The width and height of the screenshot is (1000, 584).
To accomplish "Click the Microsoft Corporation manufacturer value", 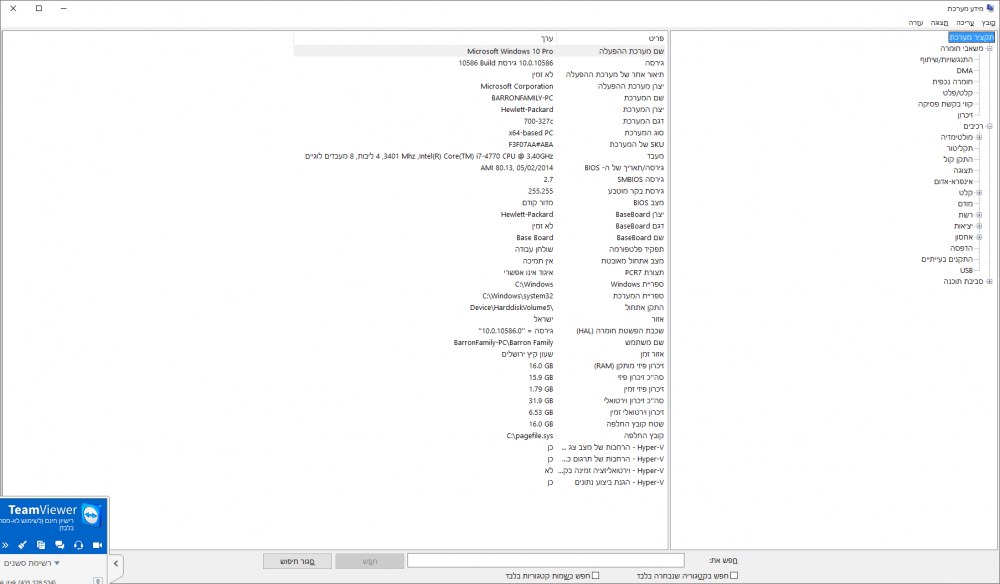I will [x=517, y=86].
